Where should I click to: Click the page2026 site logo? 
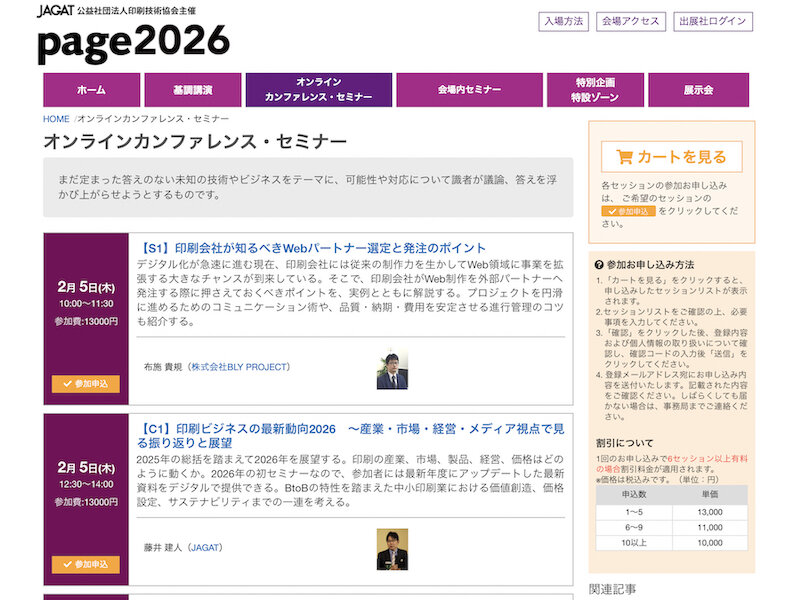133,43
